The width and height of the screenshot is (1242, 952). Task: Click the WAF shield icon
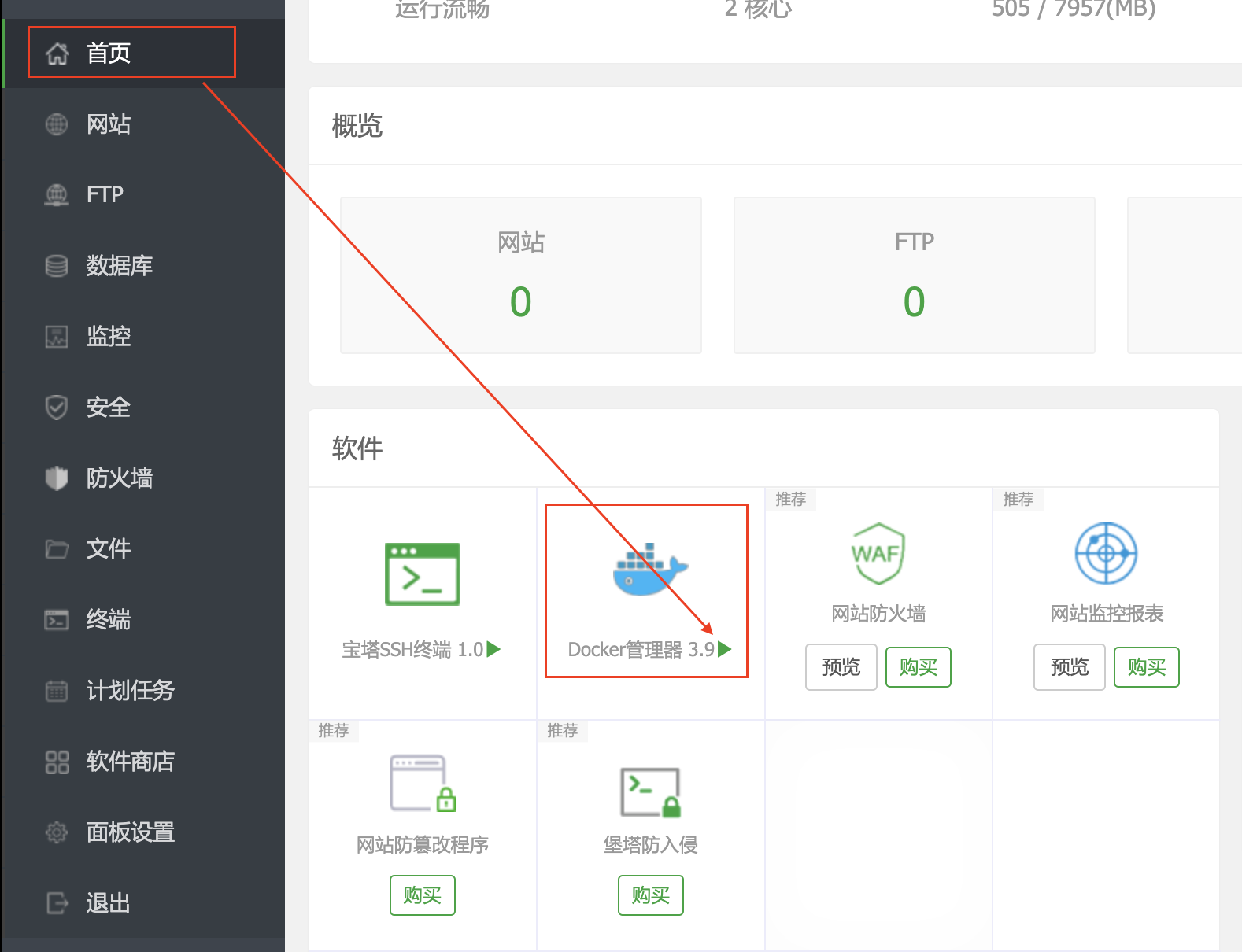pyautogui.click(x=878, y=554)
